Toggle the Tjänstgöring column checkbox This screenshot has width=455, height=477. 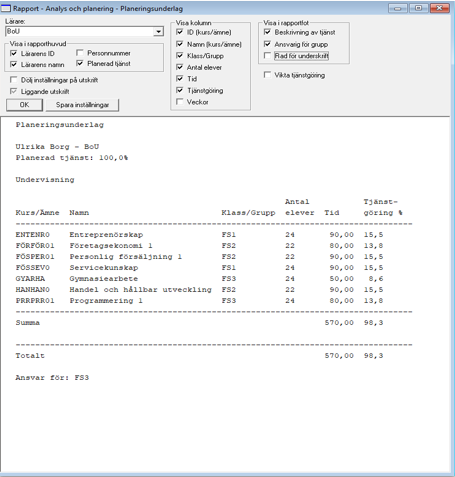click(180, 90)
